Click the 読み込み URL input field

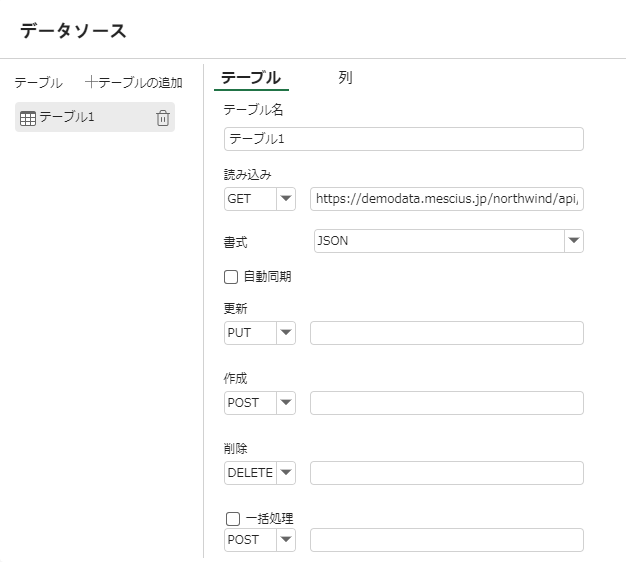click(x=446, y=199)
